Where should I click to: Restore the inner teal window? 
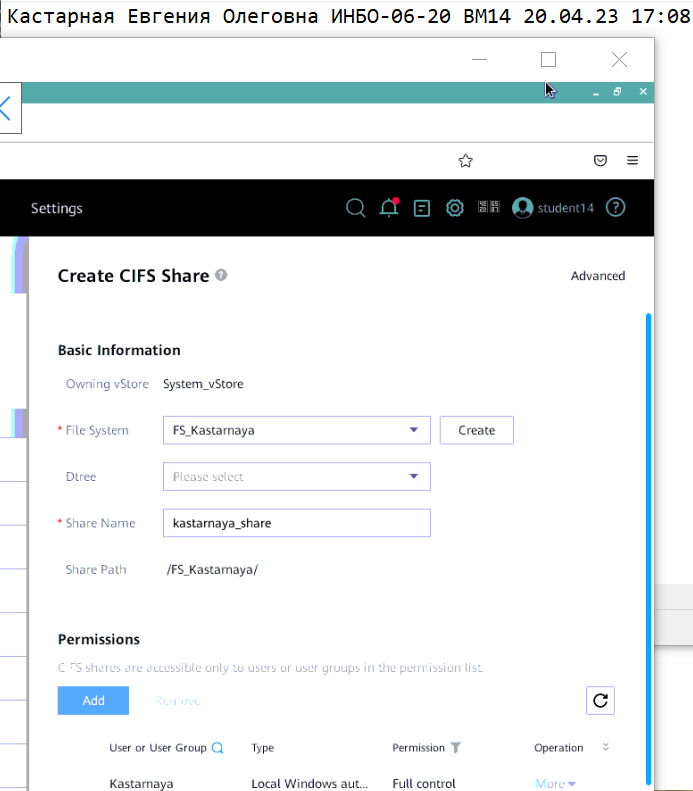(617, 91)
